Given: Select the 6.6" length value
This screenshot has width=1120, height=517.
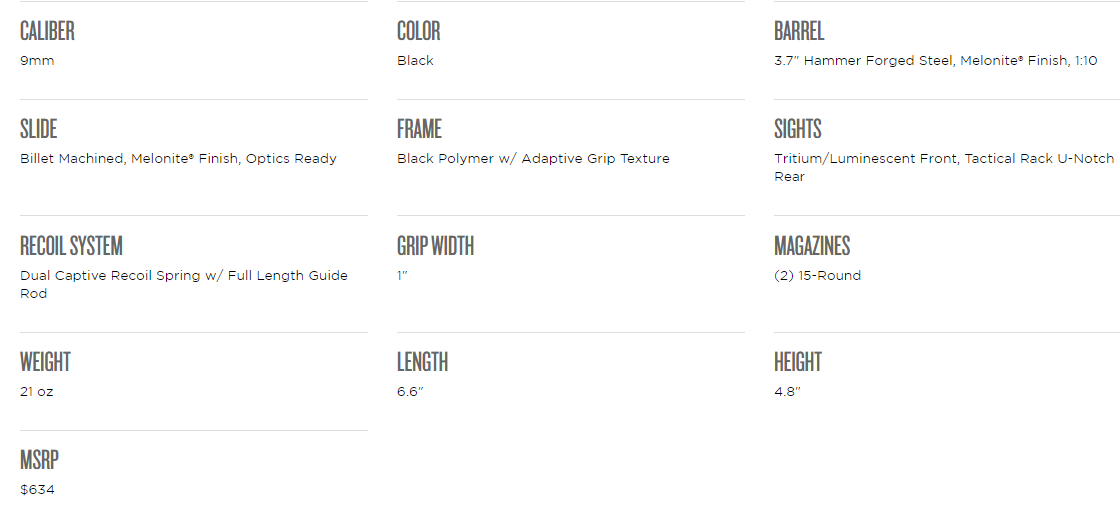Looking at the screenshot, I should coord(410,392).
